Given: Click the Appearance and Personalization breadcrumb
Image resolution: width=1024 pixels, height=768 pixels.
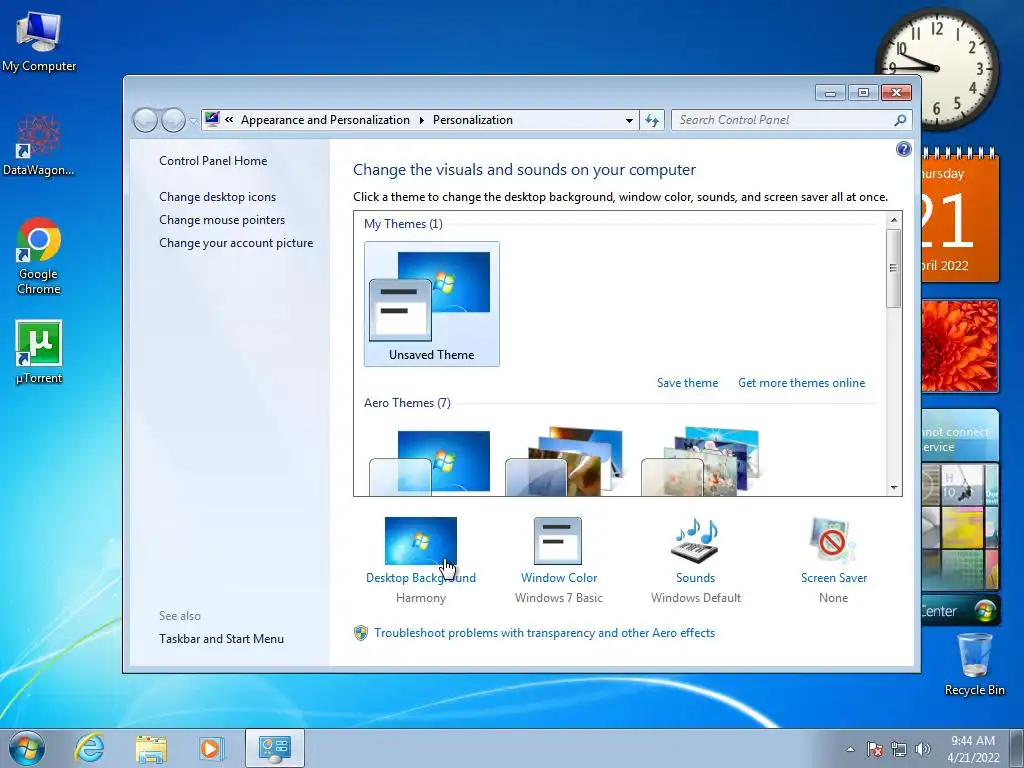Looking at the screenshot, I should [325, 120].
